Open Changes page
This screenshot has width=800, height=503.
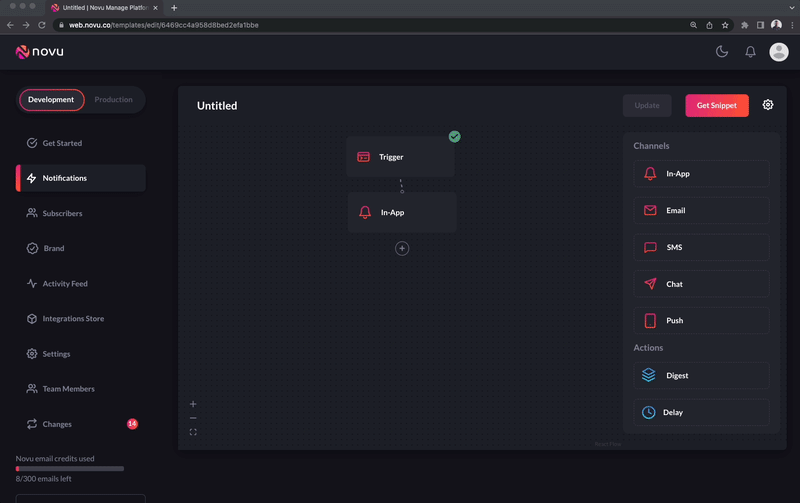point(81,424)
